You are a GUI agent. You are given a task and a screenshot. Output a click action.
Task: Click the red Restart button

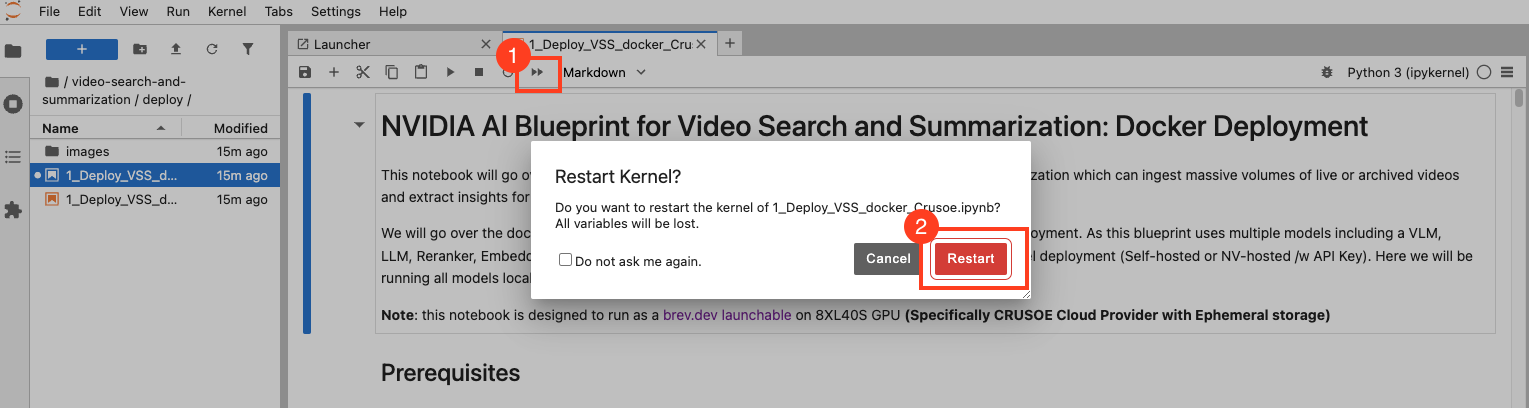click(x=970, y=259)
